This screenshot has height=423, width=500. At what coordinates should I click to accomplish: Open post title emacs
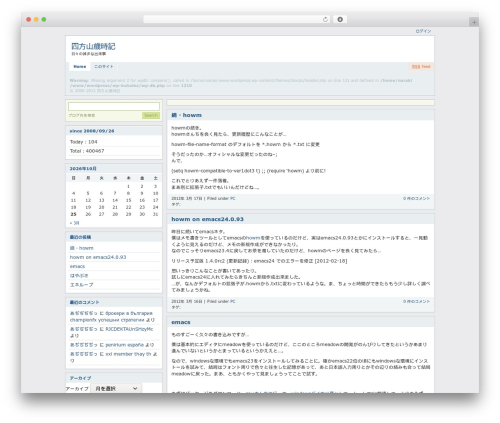point(181,322)
